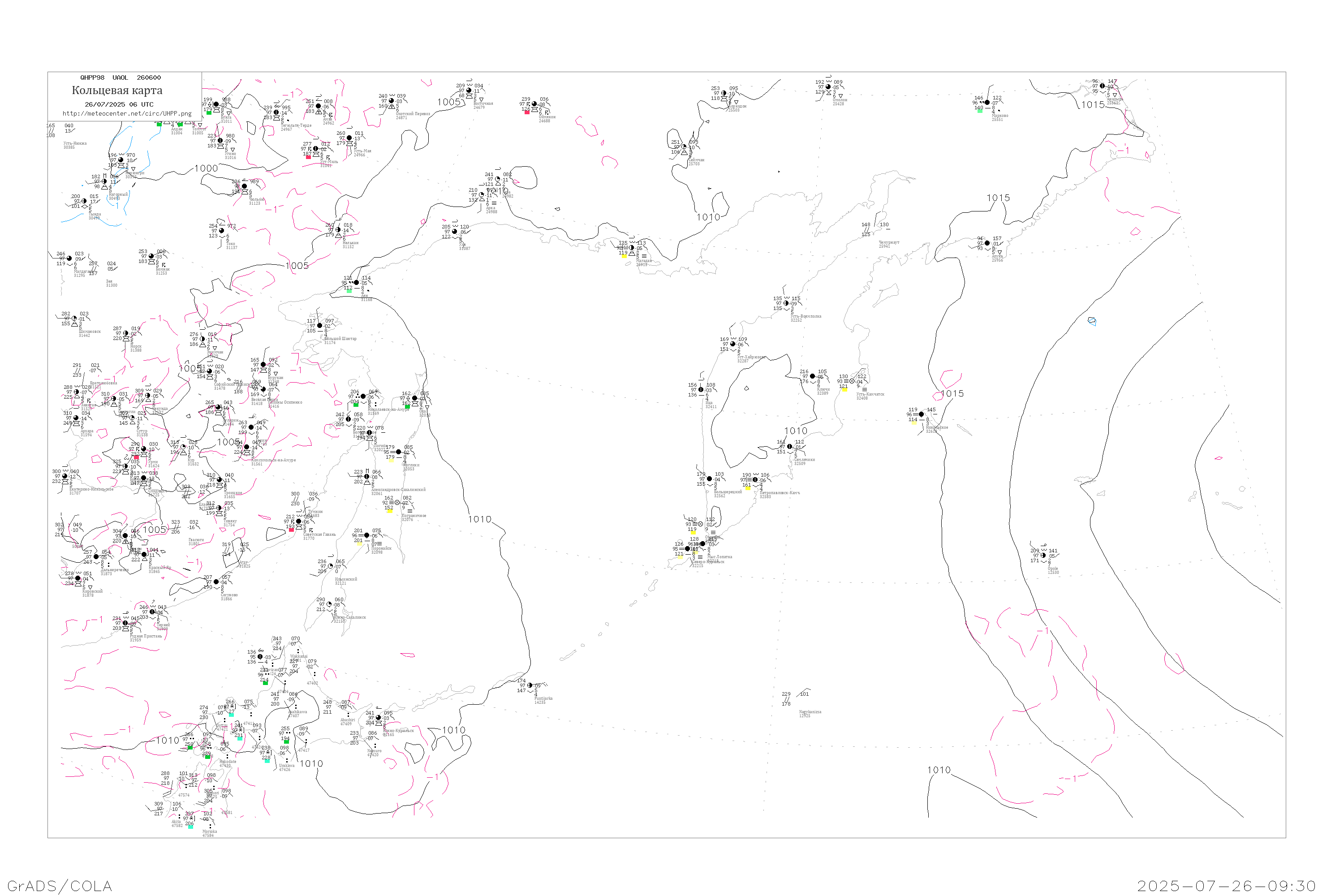This screenshot has height=896, width=1344.
Task: Click the Охотский Перевоз station circle
Action: tap(392, 101)
